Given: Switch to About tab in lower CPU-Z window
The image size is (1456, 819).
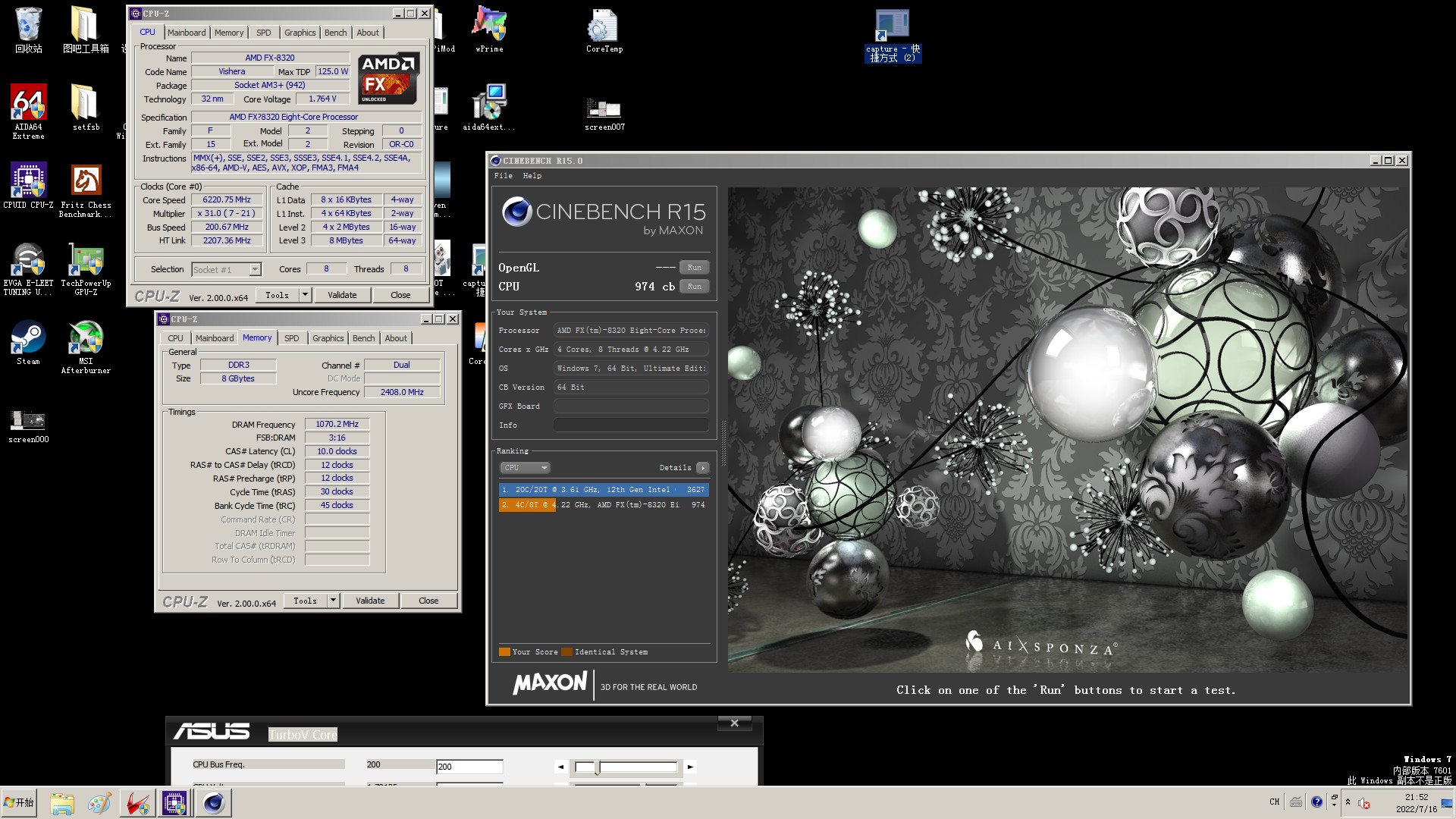Looking at the screenshot, I should coord(396,338).
